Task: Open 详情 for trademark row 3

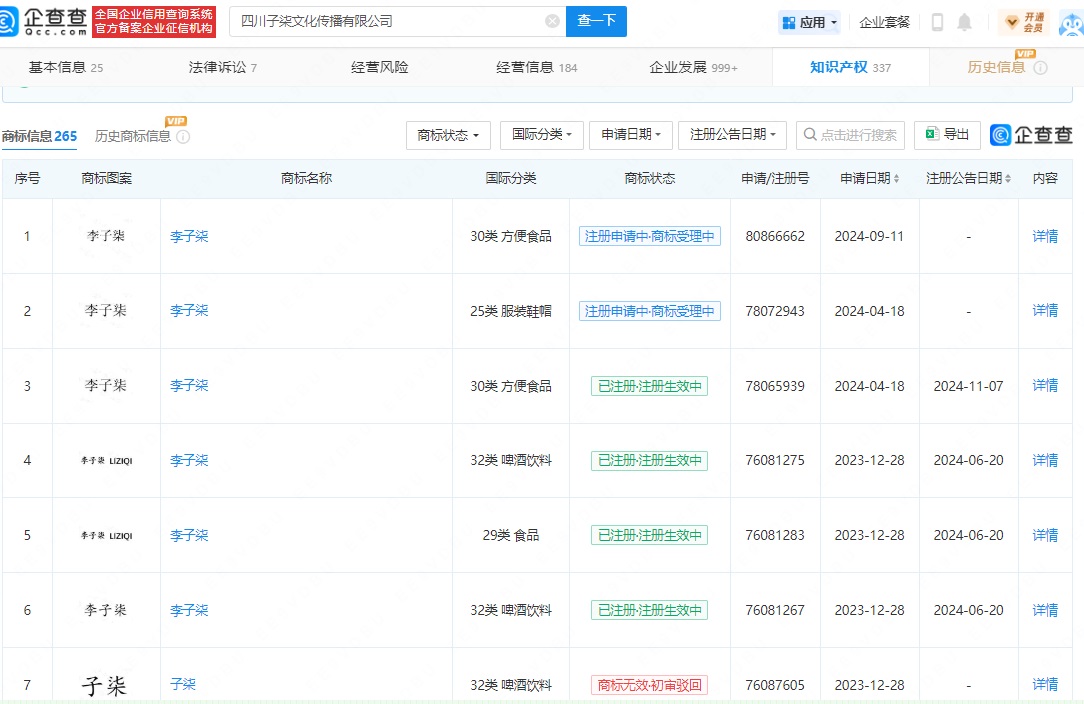Action: point(1045,386)
